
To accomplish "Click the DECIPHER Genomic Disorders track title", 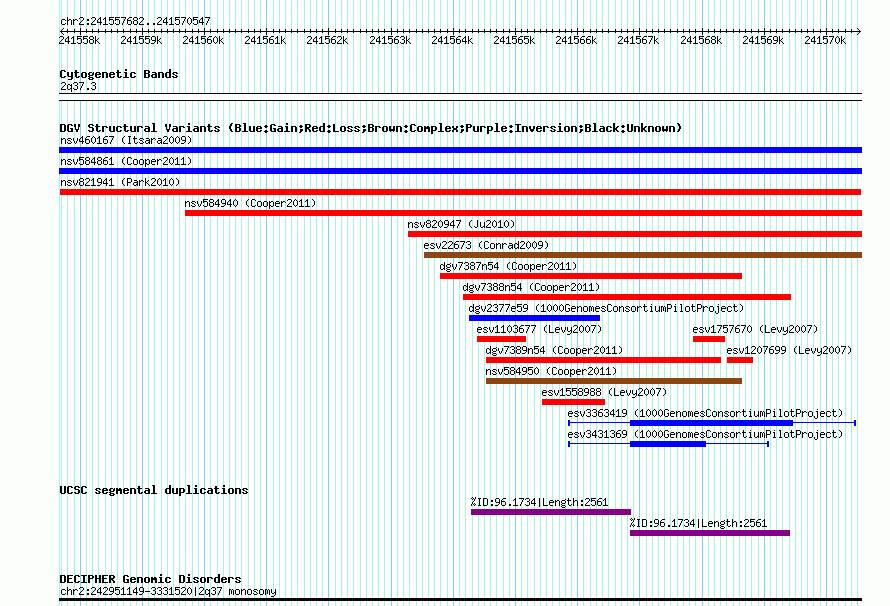I will [x=150, y=579].
